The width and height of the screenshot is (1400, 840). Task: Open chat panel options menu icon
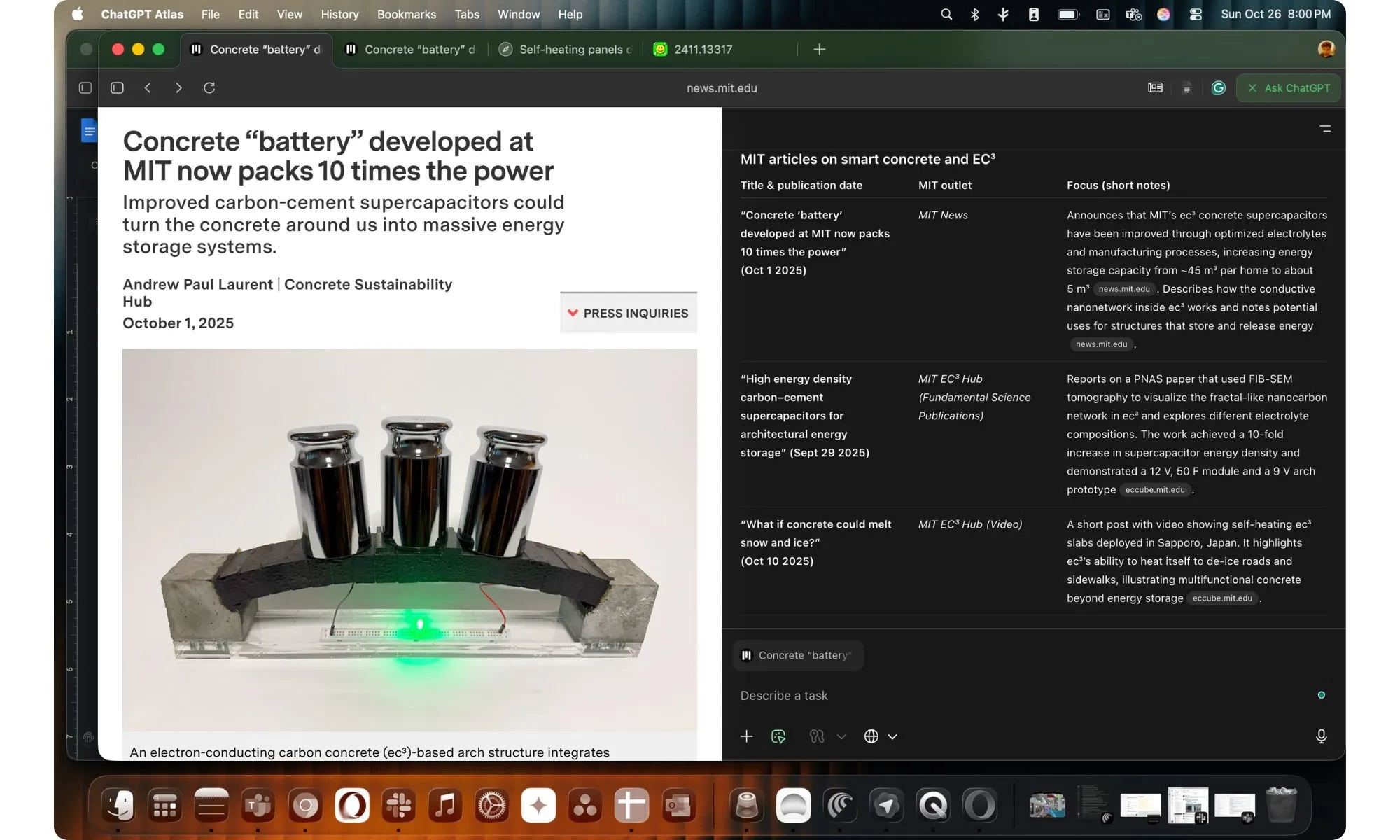coord(1325,129)
